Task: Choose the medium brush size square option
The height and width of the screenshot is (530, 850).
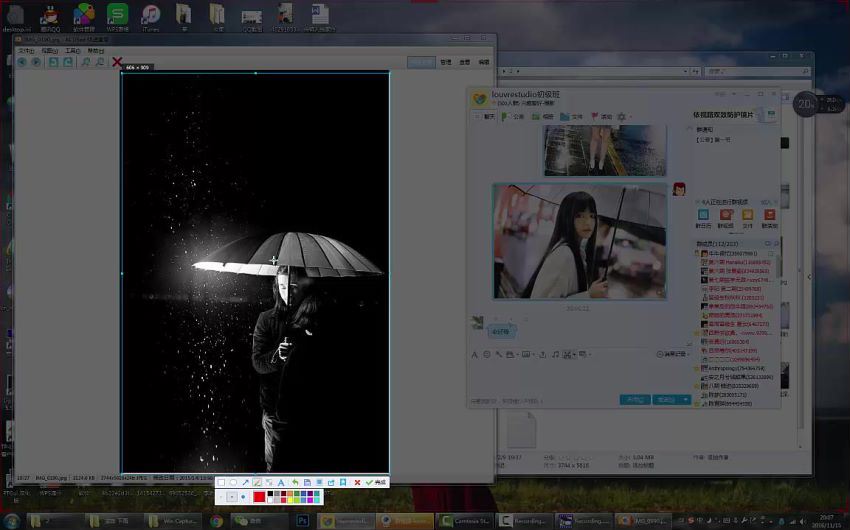Action: (232, 496)
